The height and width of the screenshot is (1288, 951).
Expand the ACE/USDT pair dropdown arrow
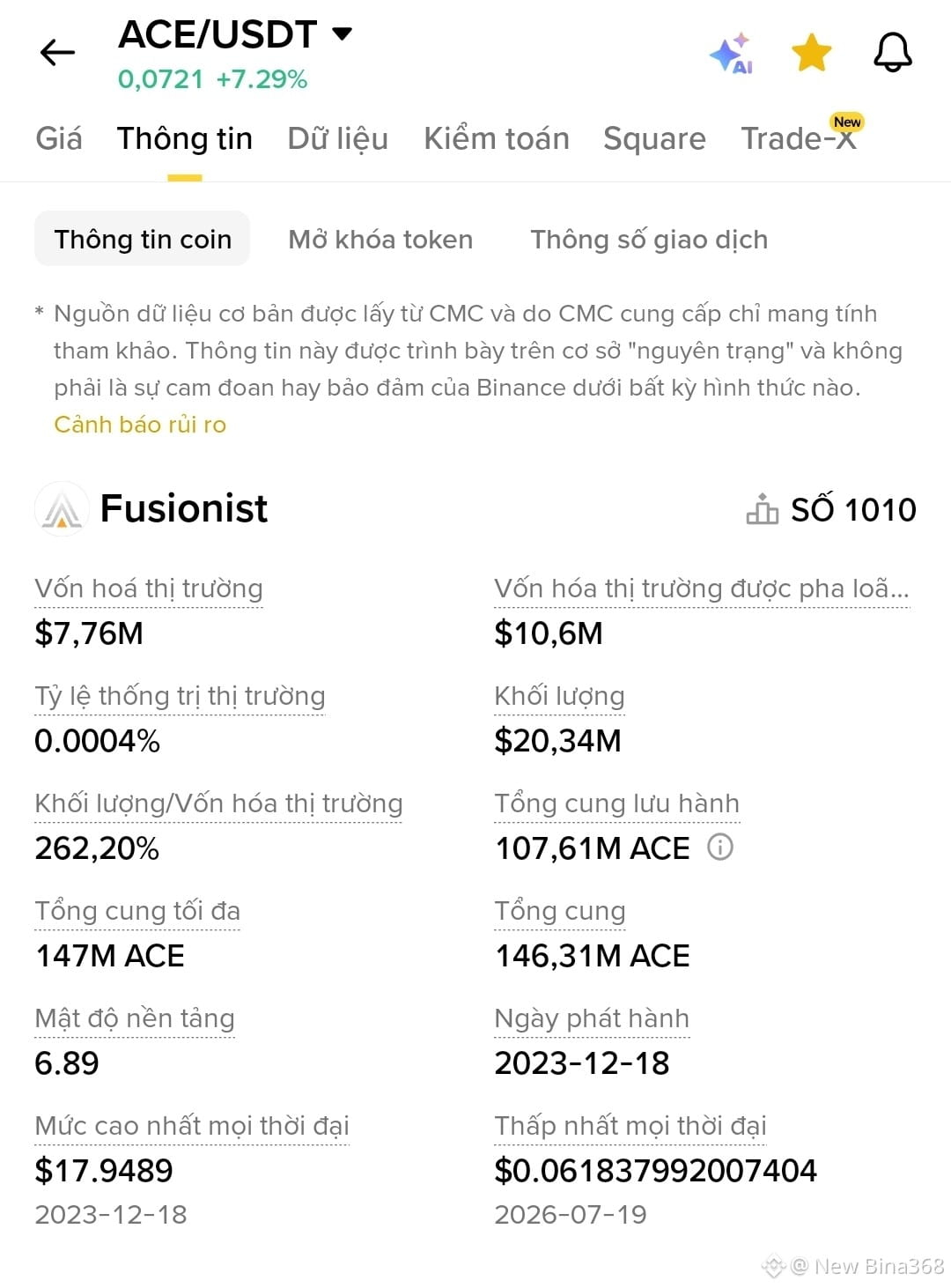click(x=342, y=34)
